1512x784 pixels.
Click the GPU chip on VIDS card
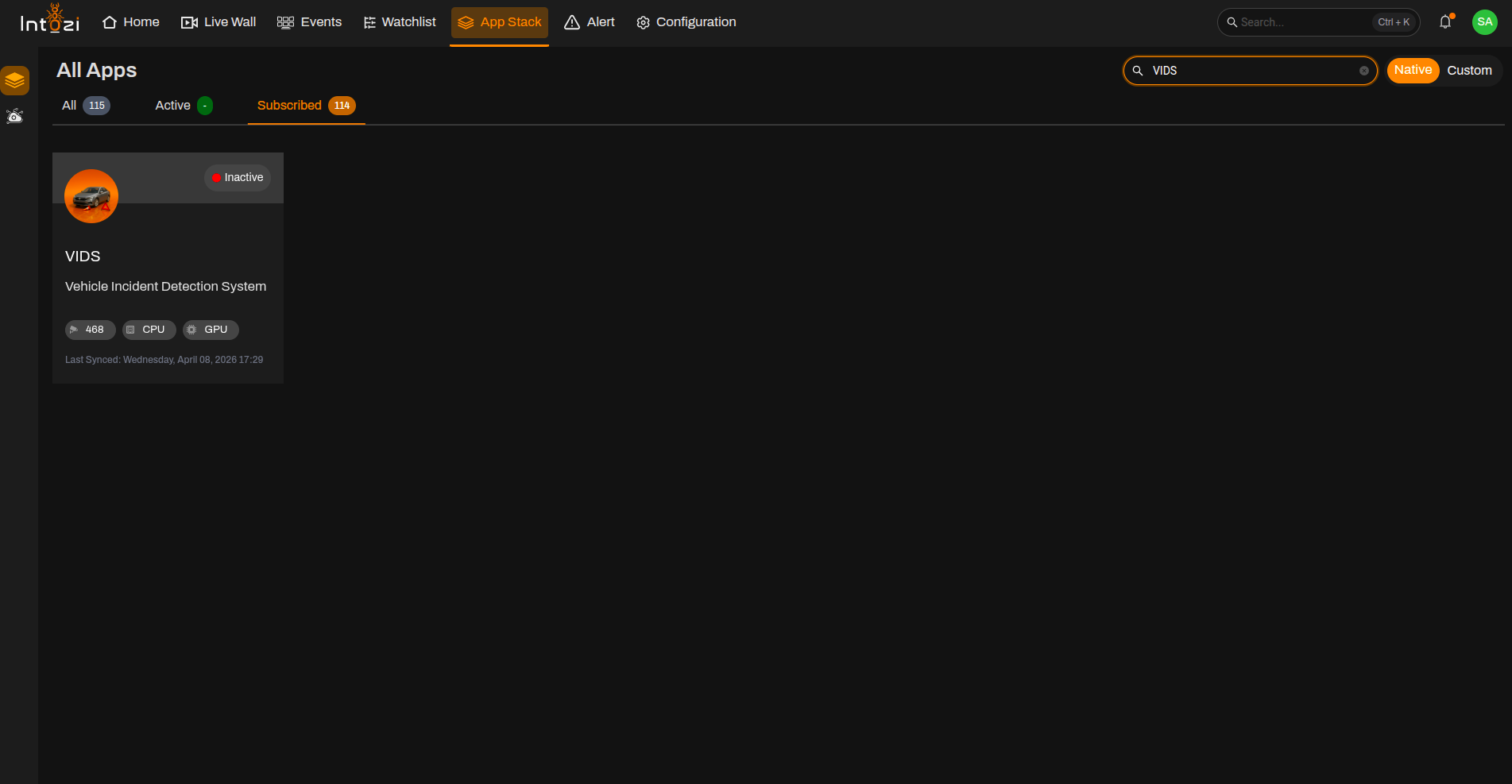(211, 330)
